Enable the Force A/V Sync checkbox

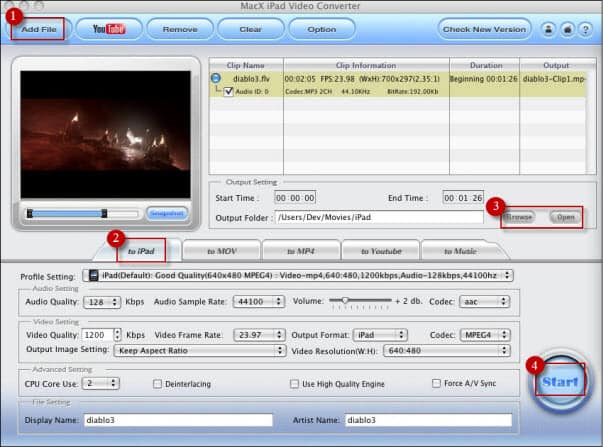point(436,383)
